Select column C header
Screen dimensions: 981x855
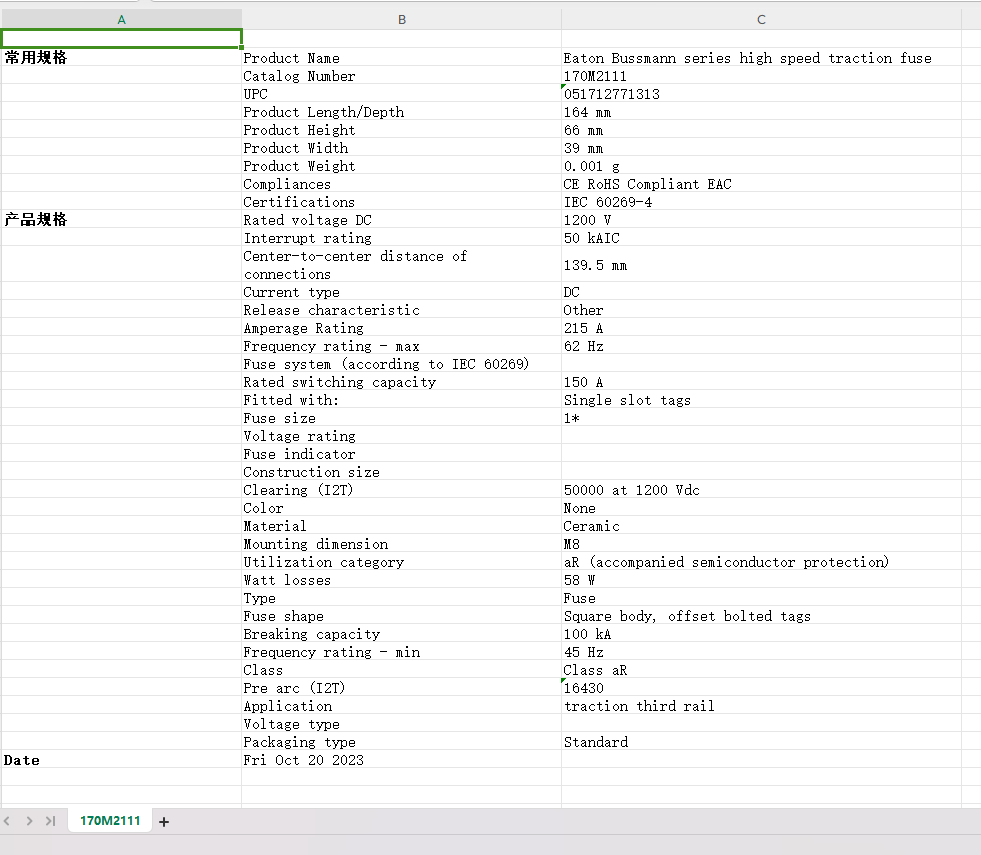pos(761,19)
